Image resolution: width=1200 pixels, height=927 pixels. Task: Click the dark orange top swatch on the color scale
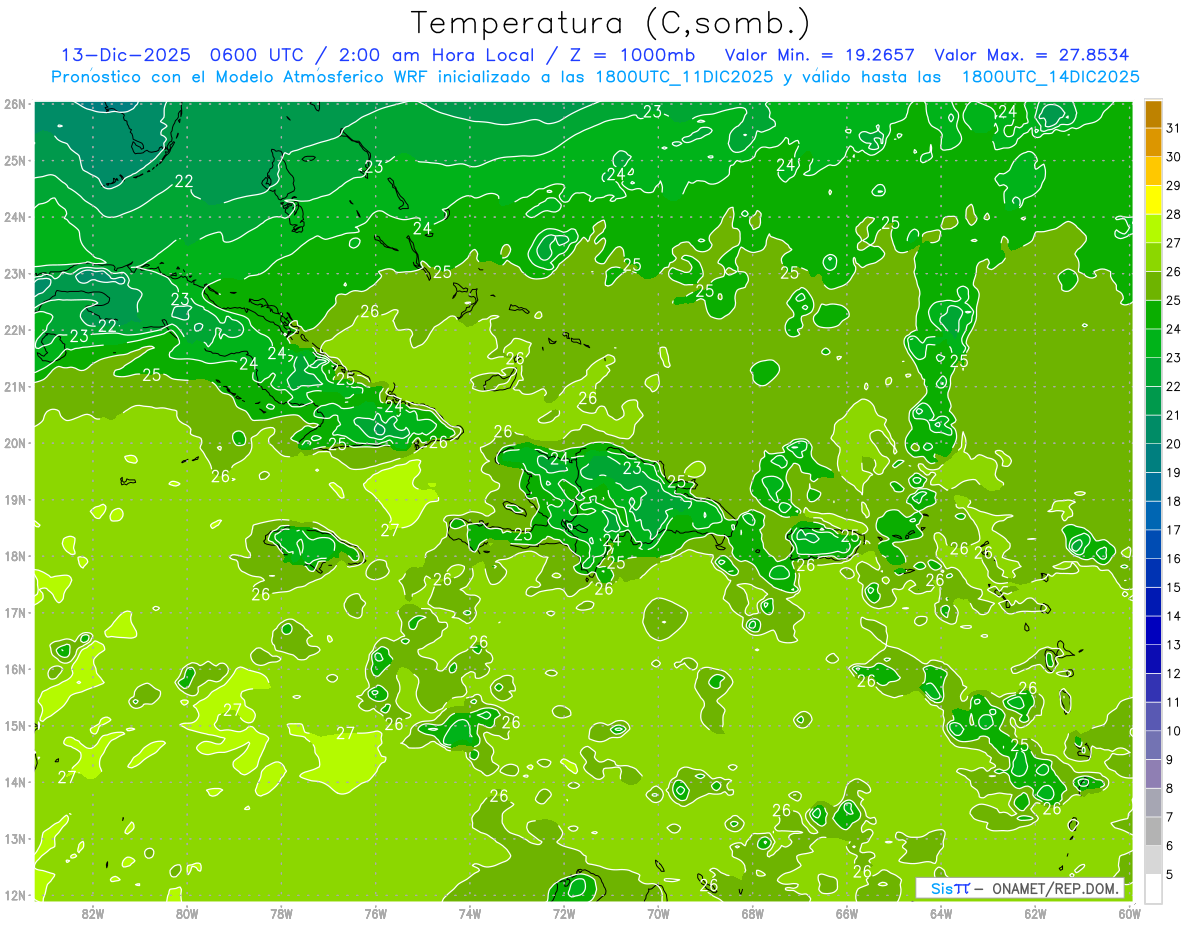(1154, 114)
